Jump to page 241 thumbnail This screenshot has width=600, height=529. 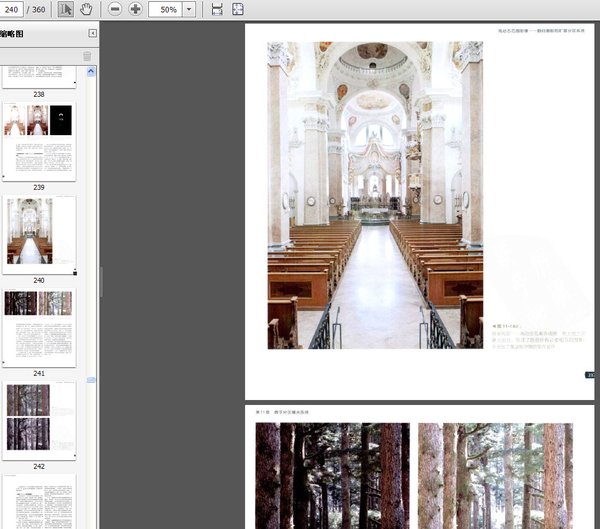(39, 329)
